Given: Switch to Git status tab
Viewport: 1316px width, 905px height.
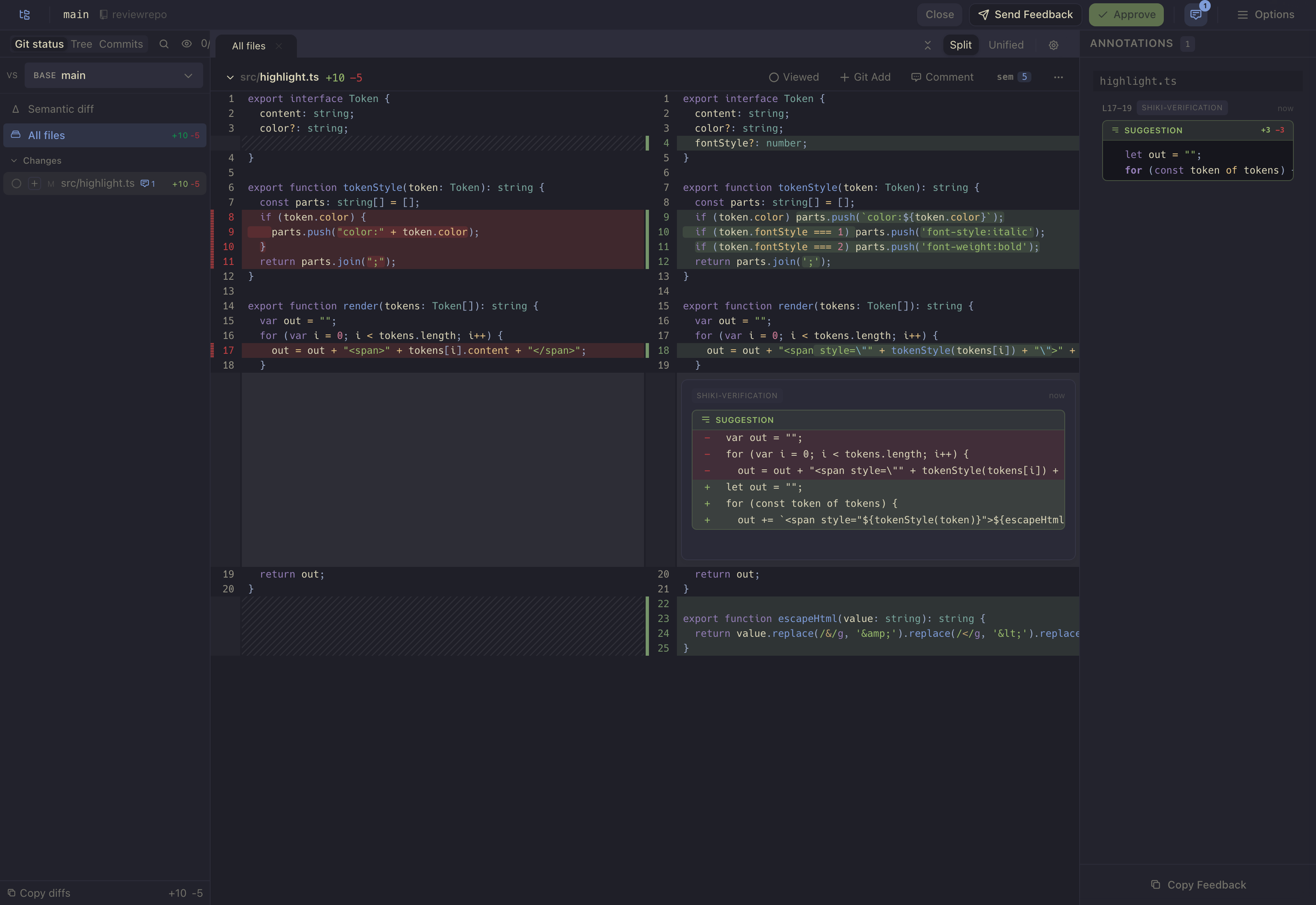Looking at the screenshot, I should coord(39,44).
